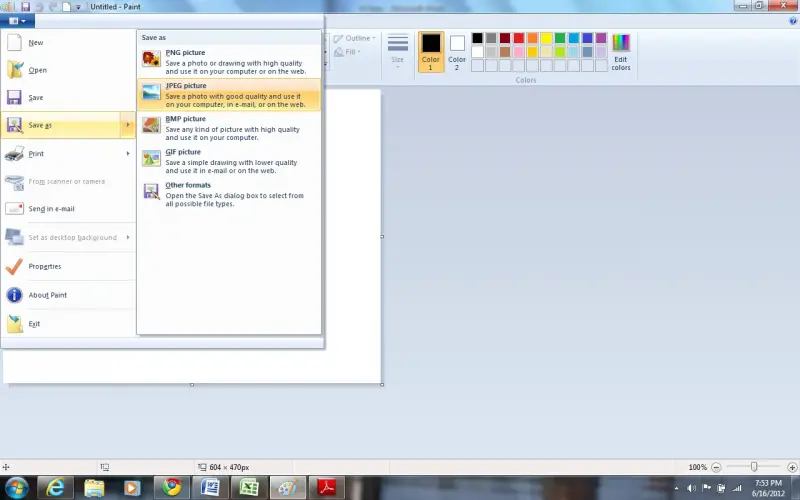The height and width of the screenshot is (500, 800).
Task: Choose About Paint menu item
Action: coord(68,295)
